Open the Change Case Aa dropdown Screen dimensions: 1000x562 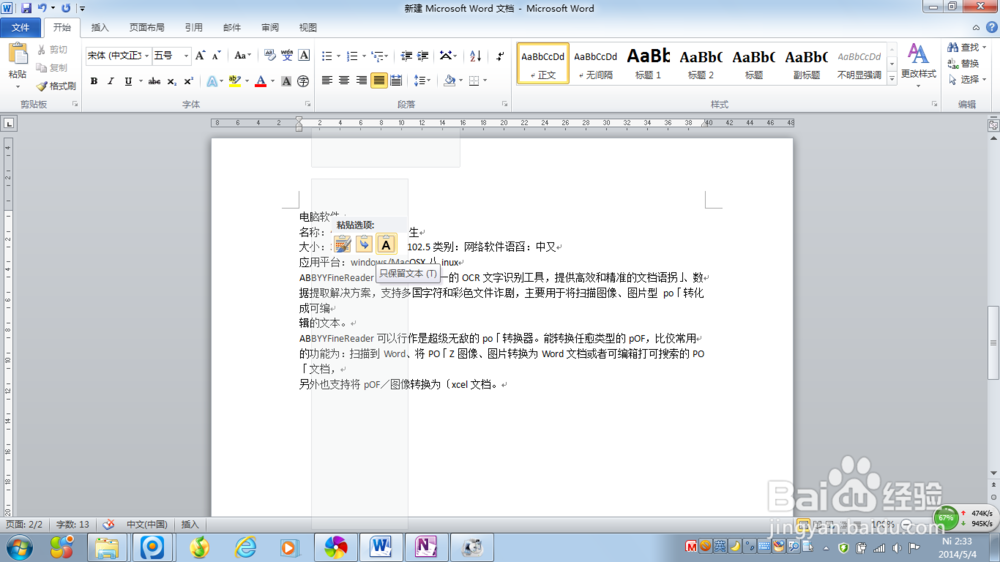pyautogui.click(x=242, y=56)
